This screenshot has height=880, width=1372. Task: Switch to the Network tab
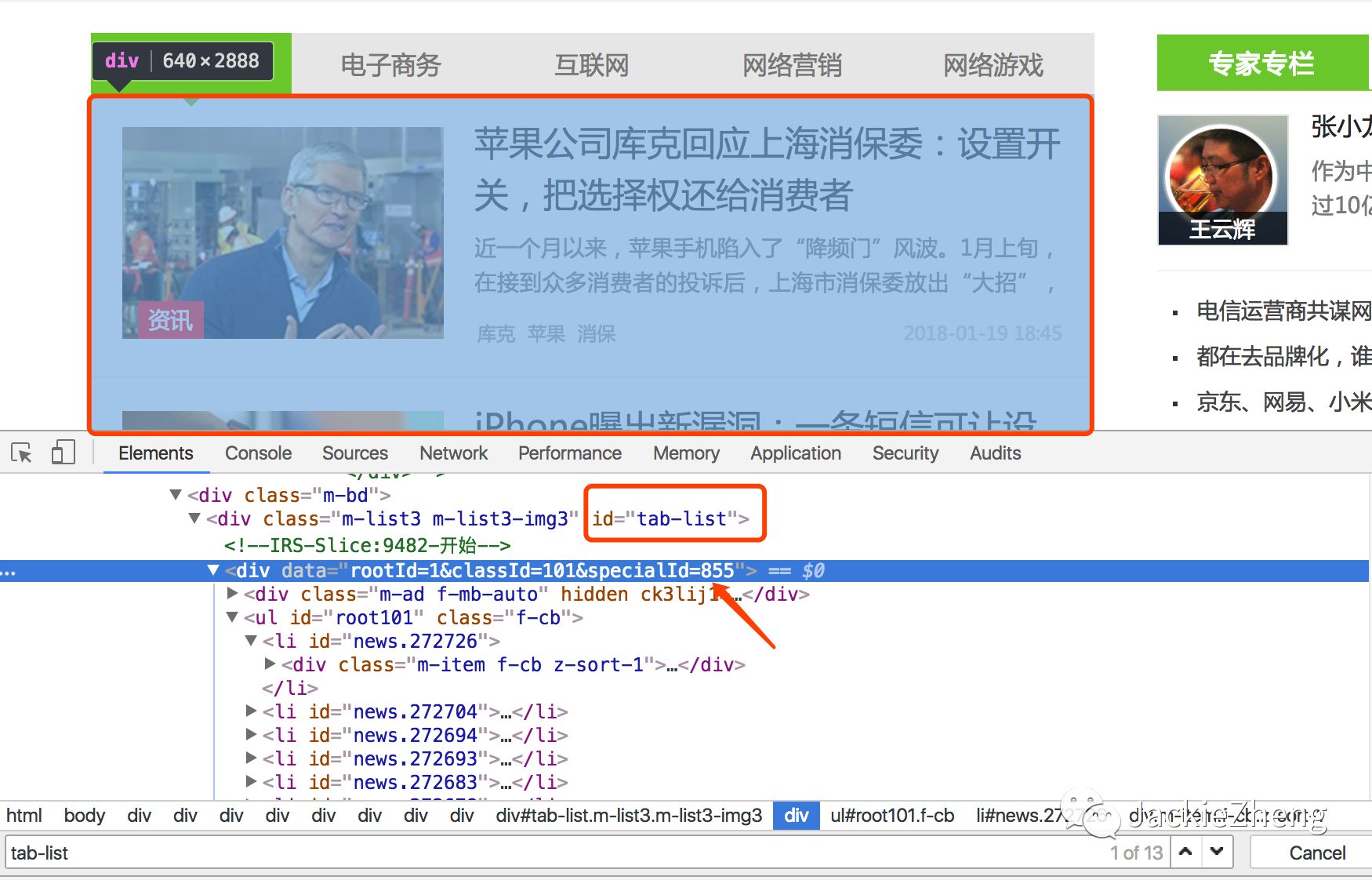453,453
